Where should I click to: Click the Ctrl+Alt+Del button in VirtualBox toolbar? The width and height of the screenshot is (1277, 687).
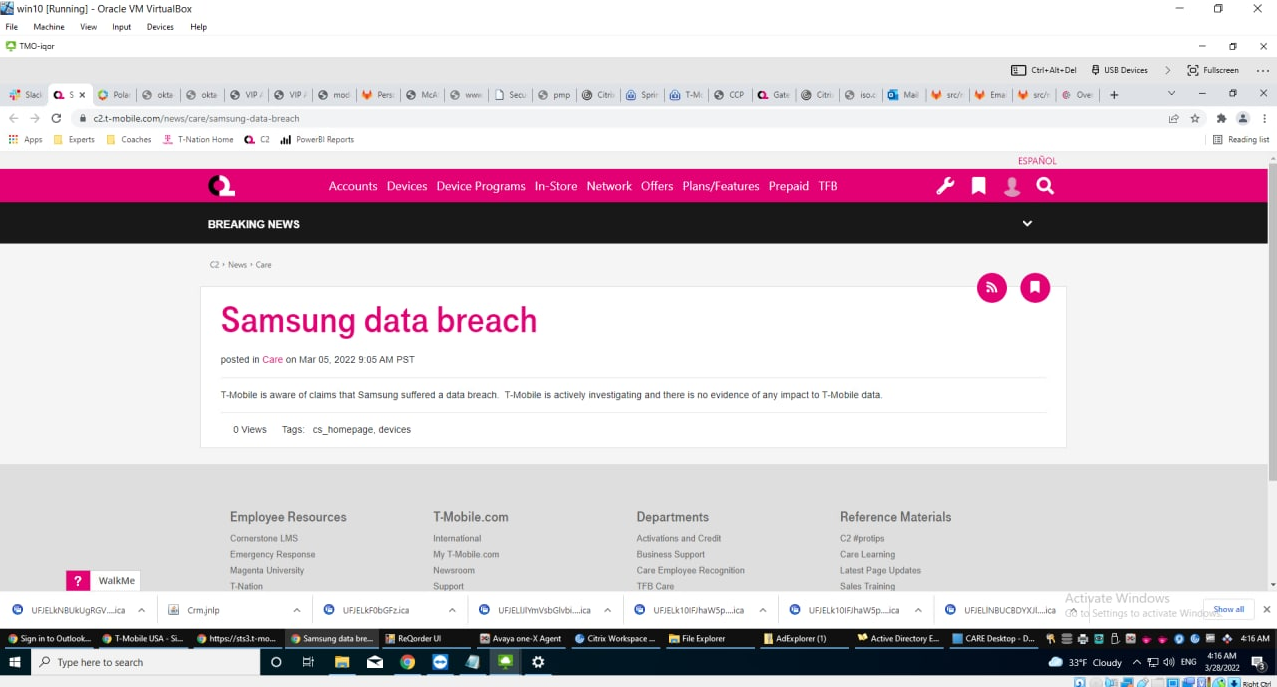point(1044,70)
